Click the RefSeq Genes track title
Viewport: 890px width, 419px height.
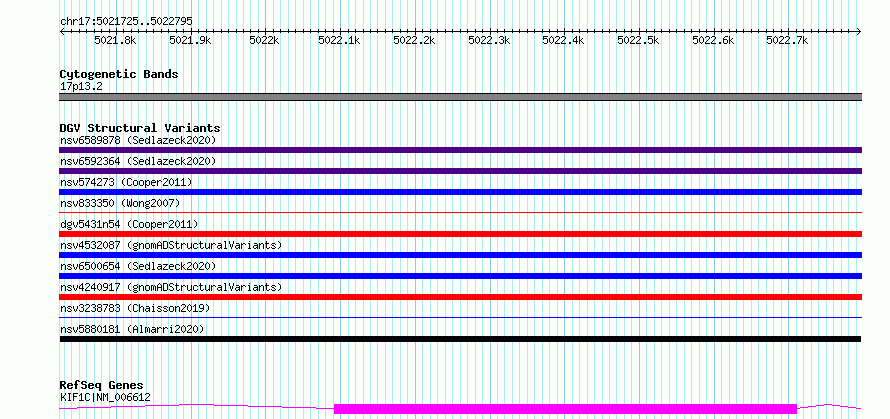coord(101,386)
